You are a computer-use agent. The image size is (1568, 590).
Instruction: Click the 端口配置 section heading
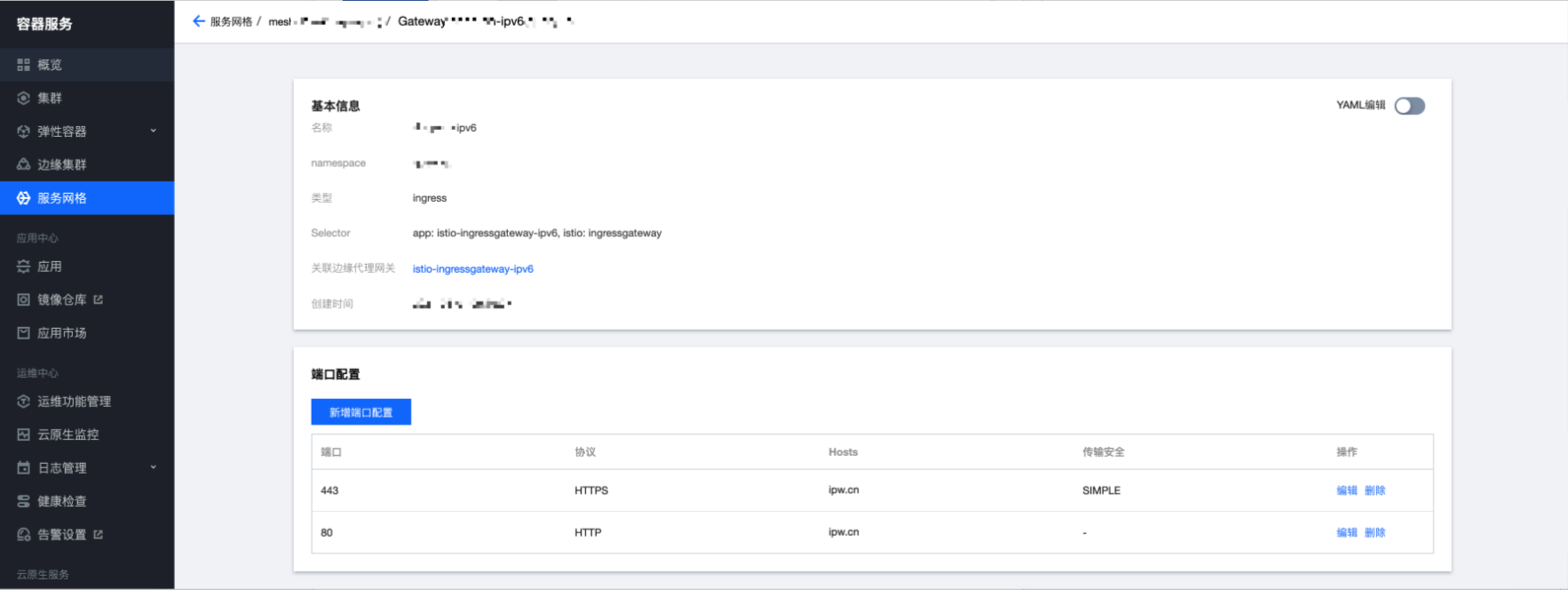point(336,374)
